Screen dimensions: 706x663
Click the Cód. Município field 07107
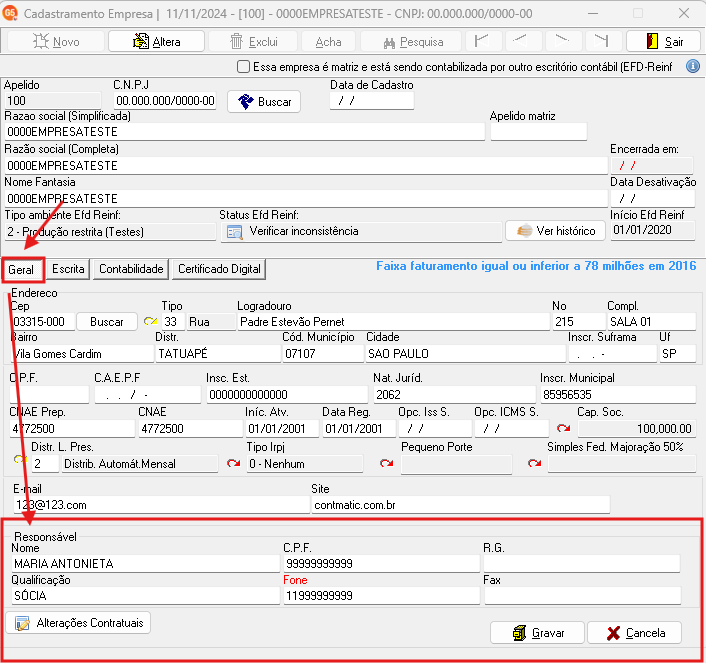pos(322,354)
